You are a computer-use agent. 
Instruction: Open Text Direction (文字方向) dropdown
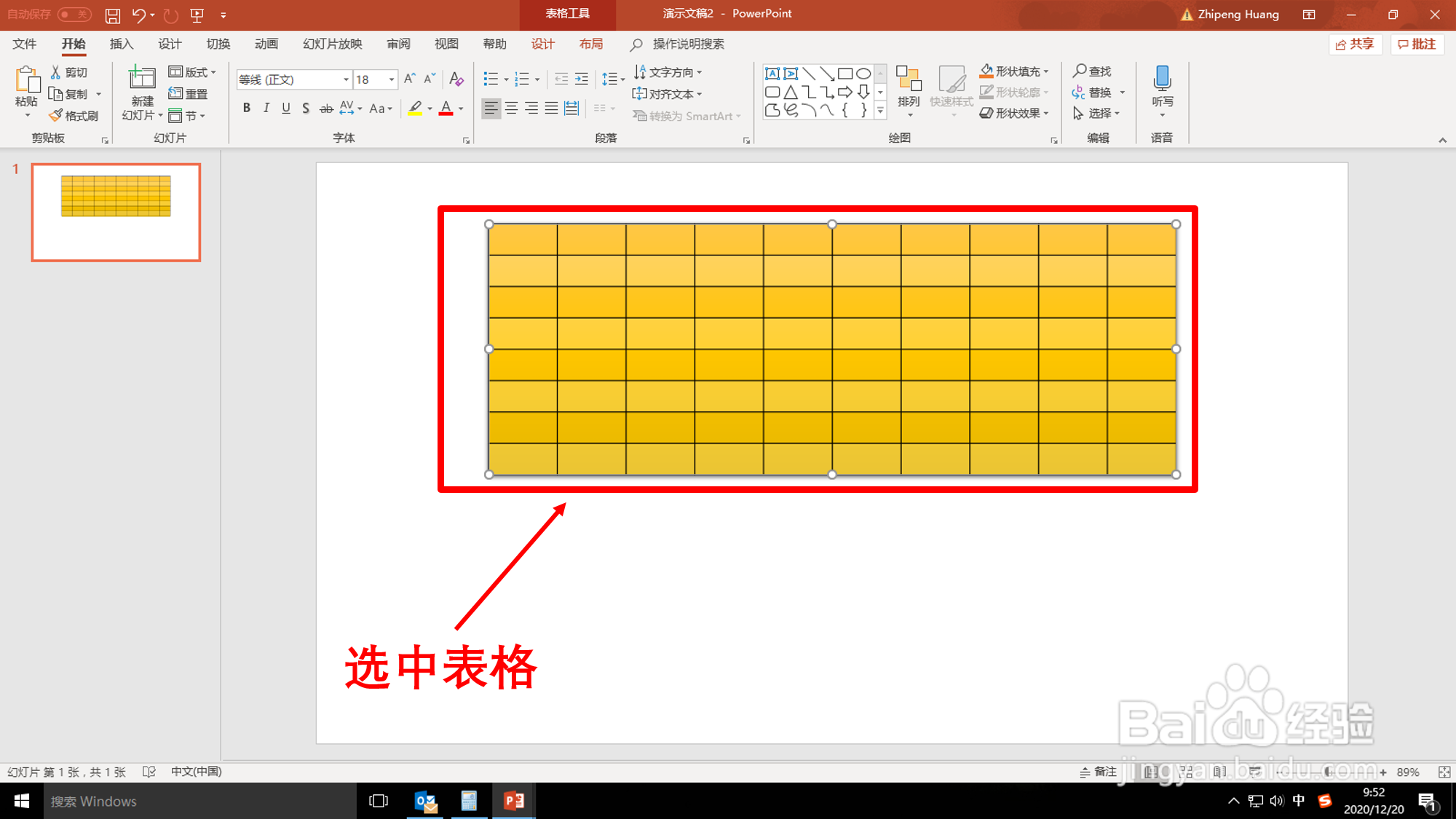(668, 72)
